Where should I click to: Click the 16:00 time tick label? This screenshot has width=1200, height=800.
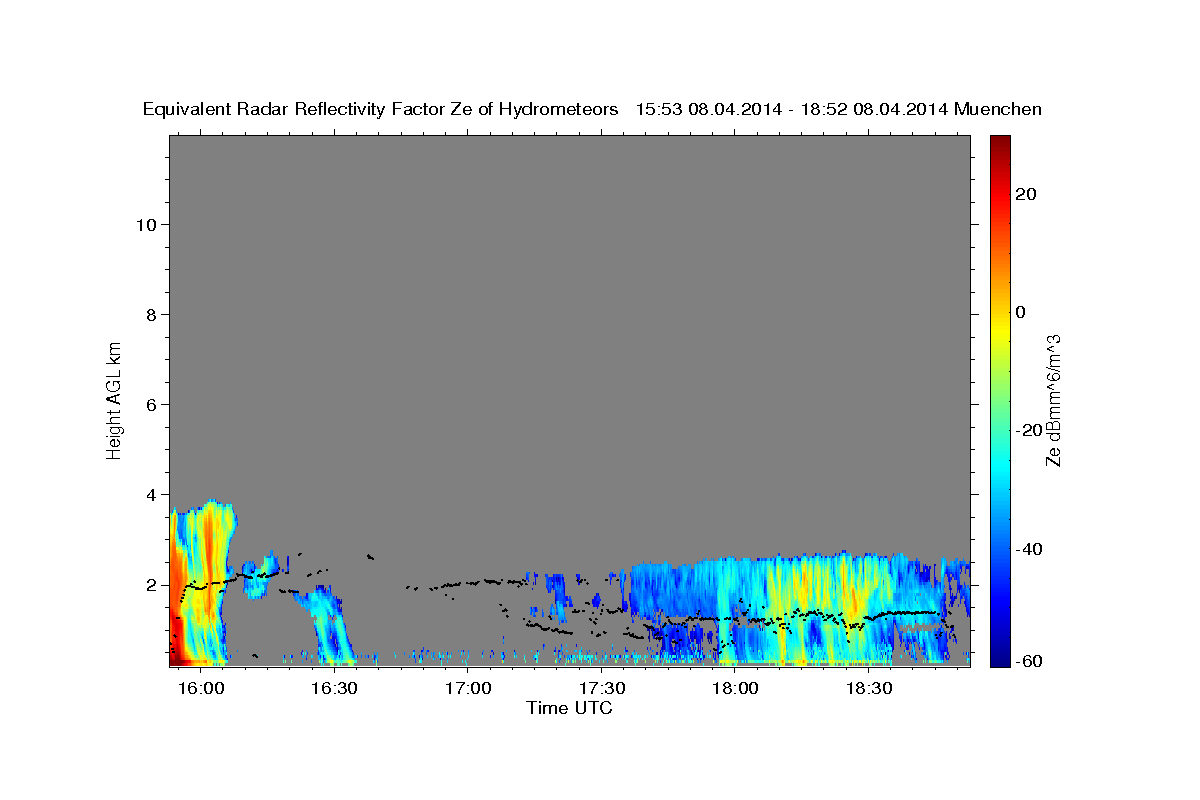[x=201, y=689]
